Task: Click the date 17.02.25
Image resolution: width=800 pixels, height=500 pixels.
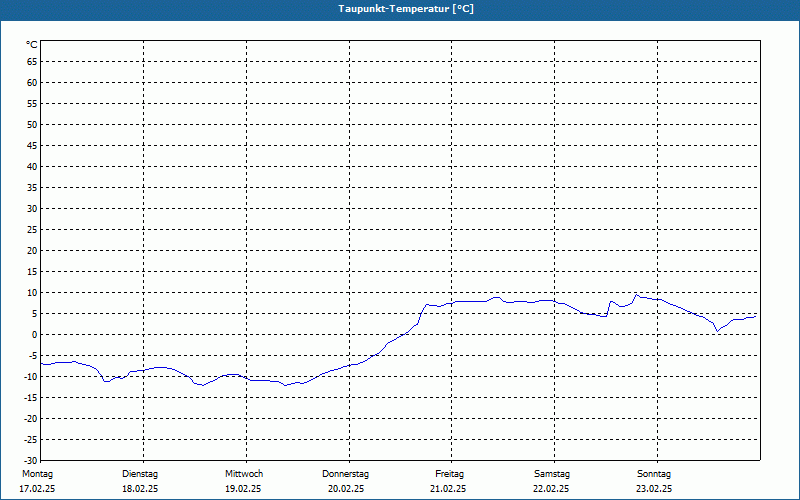Action: 37,489
